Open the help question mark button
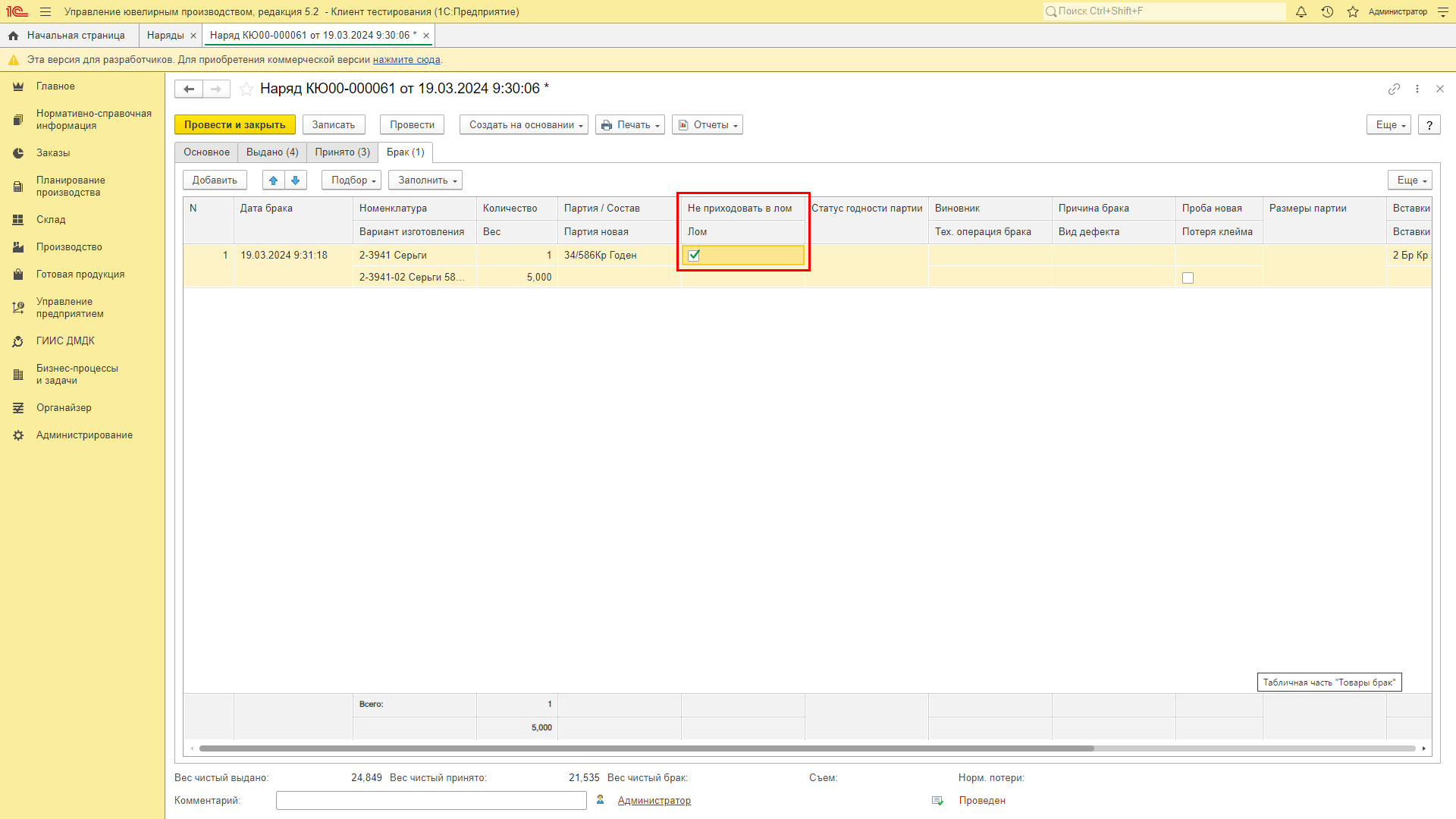The height and width of the screenshot is (819, 1456). pos(1429,125)
